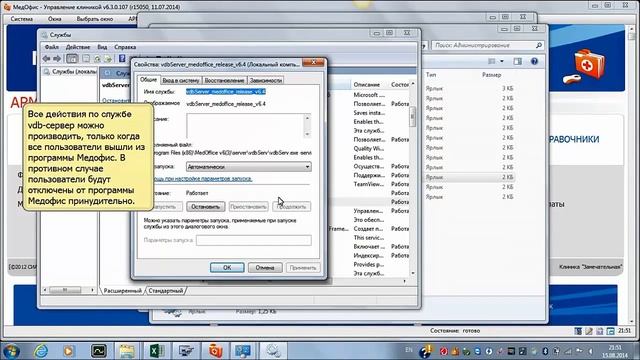
Task: Open the startup type dropdown set to Автоматически
Action: click(249, 167)
